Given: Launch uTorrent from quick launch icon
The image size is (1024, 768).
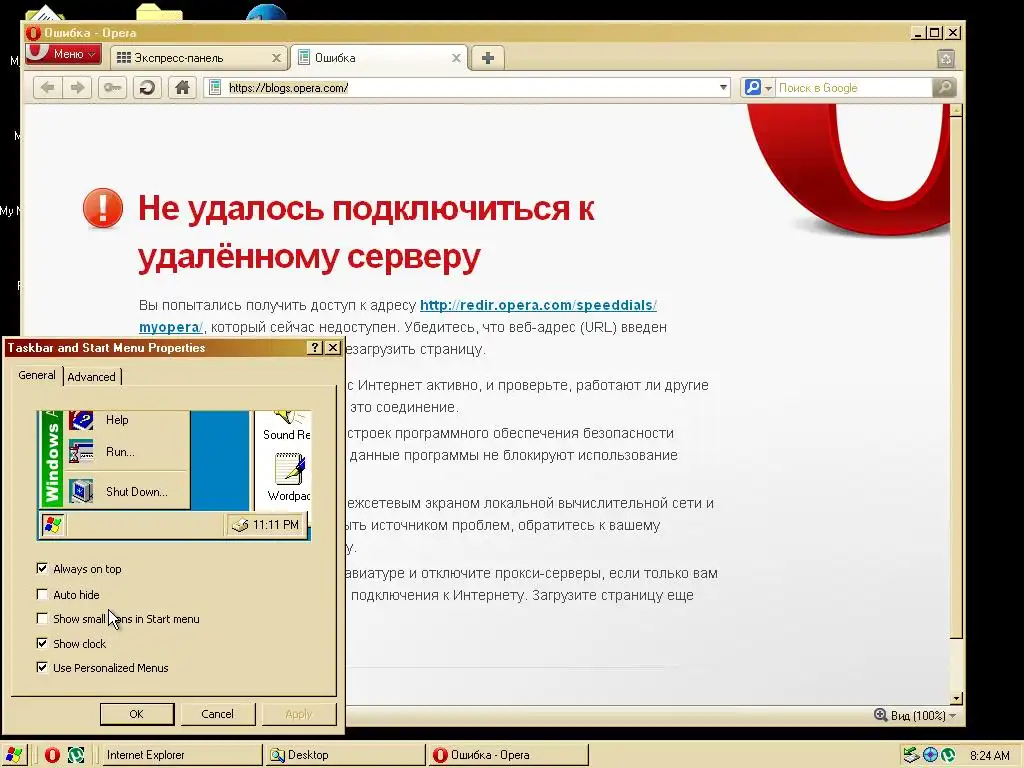Looking at the screenshot, I should pyautogui.click(x=76, y=755).
